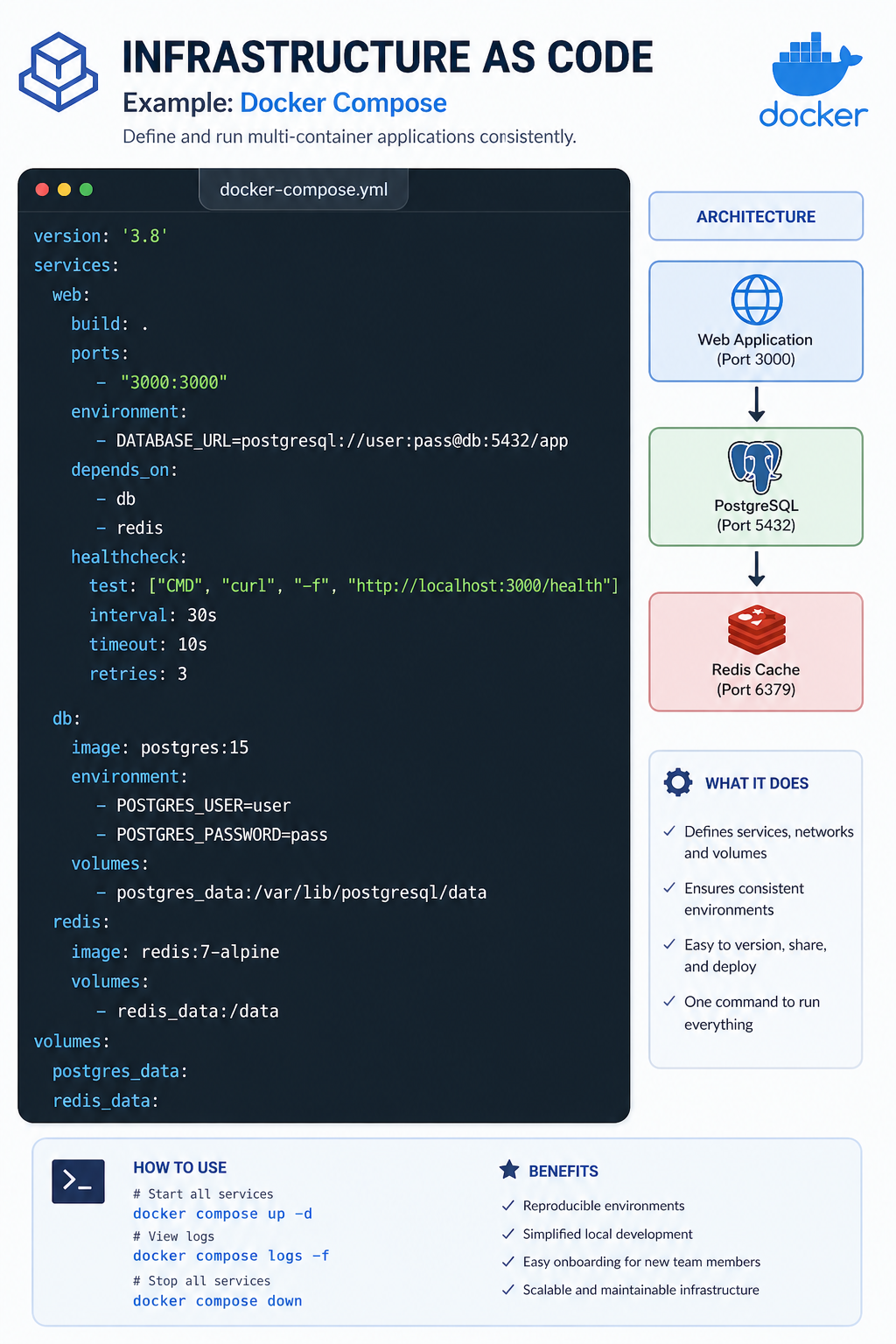The width and height of the screenshot is (896, 1344).
Task: Click the red window close dot
Action: pyautogui.click(x=41, y=190)
